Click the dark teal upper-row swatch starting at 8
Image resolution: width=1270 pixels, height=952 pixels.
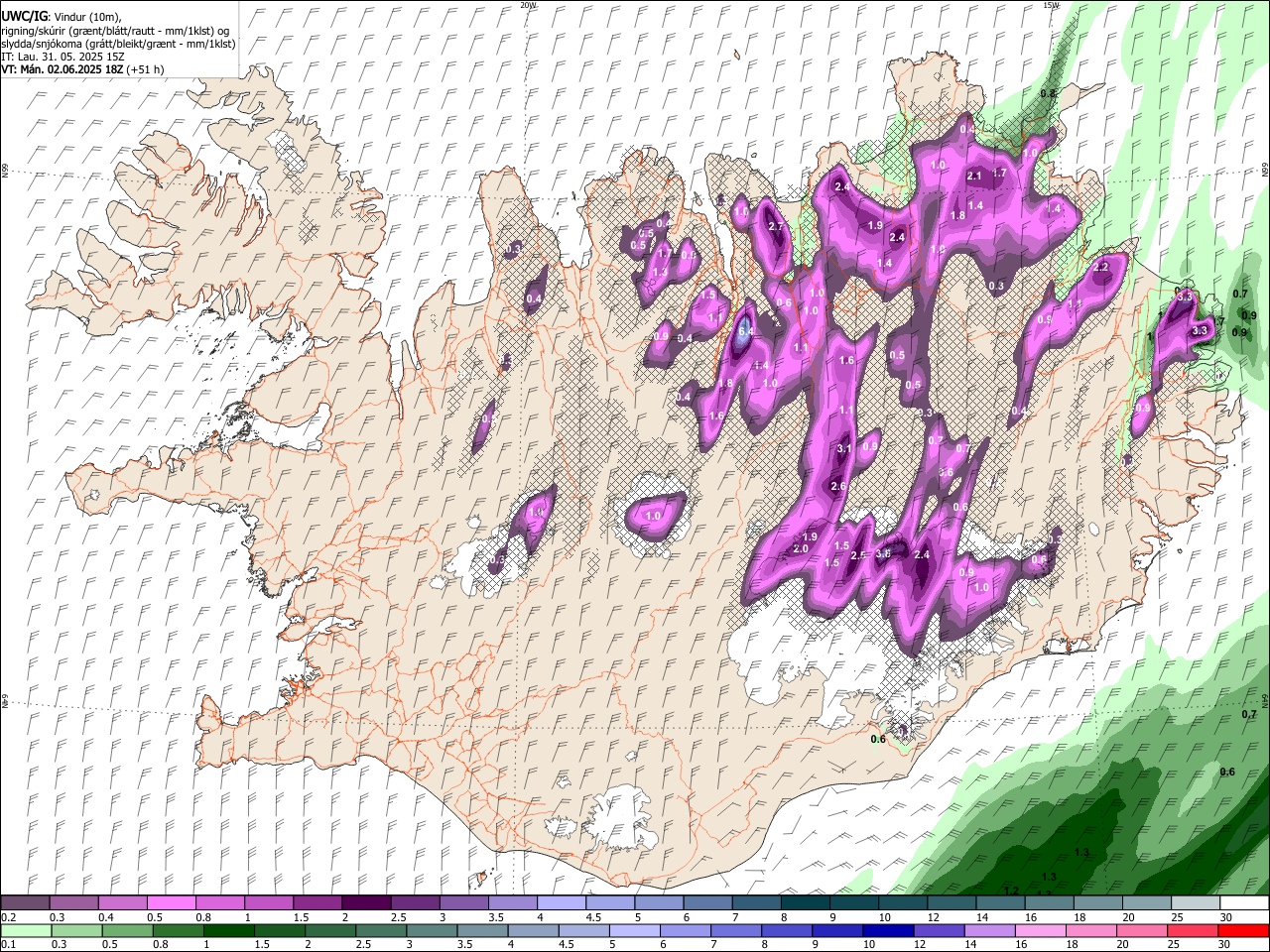(804, 902)
